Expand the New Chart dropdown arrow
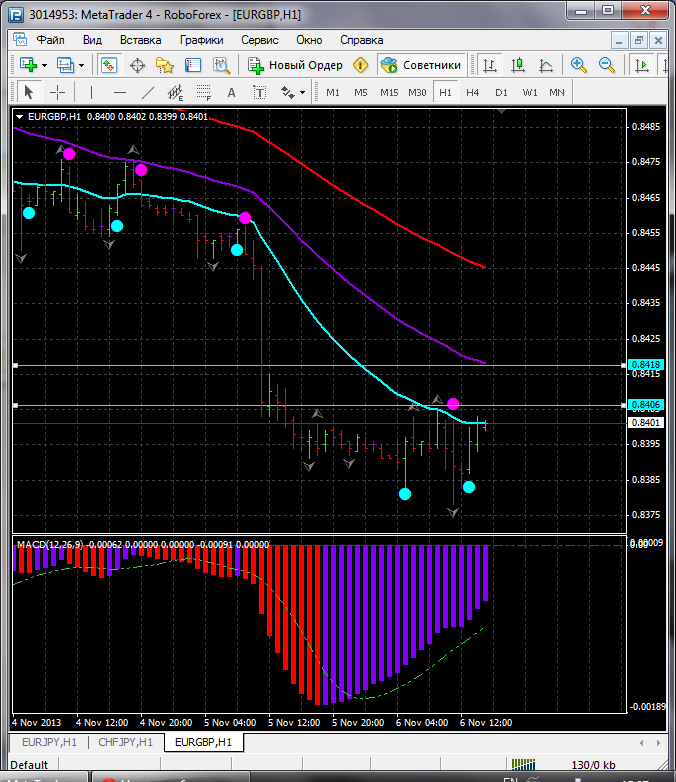 pos(44,65)
